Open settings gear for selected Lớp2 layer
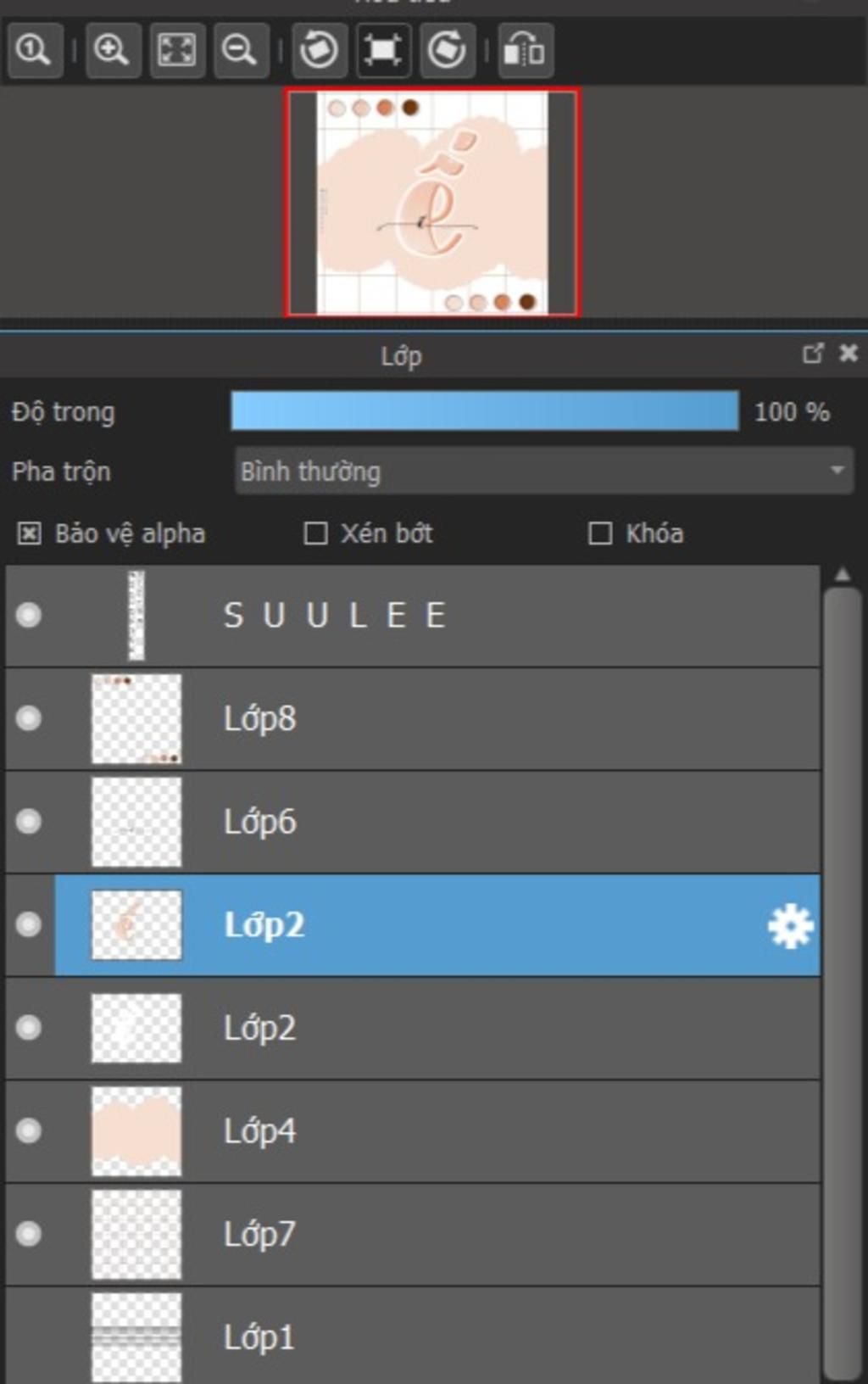Screen dimensions: 868x1384 click(x=790, y=925)
